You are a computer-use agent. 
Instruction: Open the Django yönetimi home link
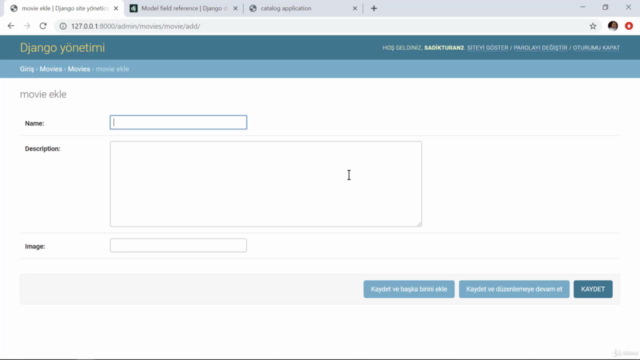tap(62, 48)
